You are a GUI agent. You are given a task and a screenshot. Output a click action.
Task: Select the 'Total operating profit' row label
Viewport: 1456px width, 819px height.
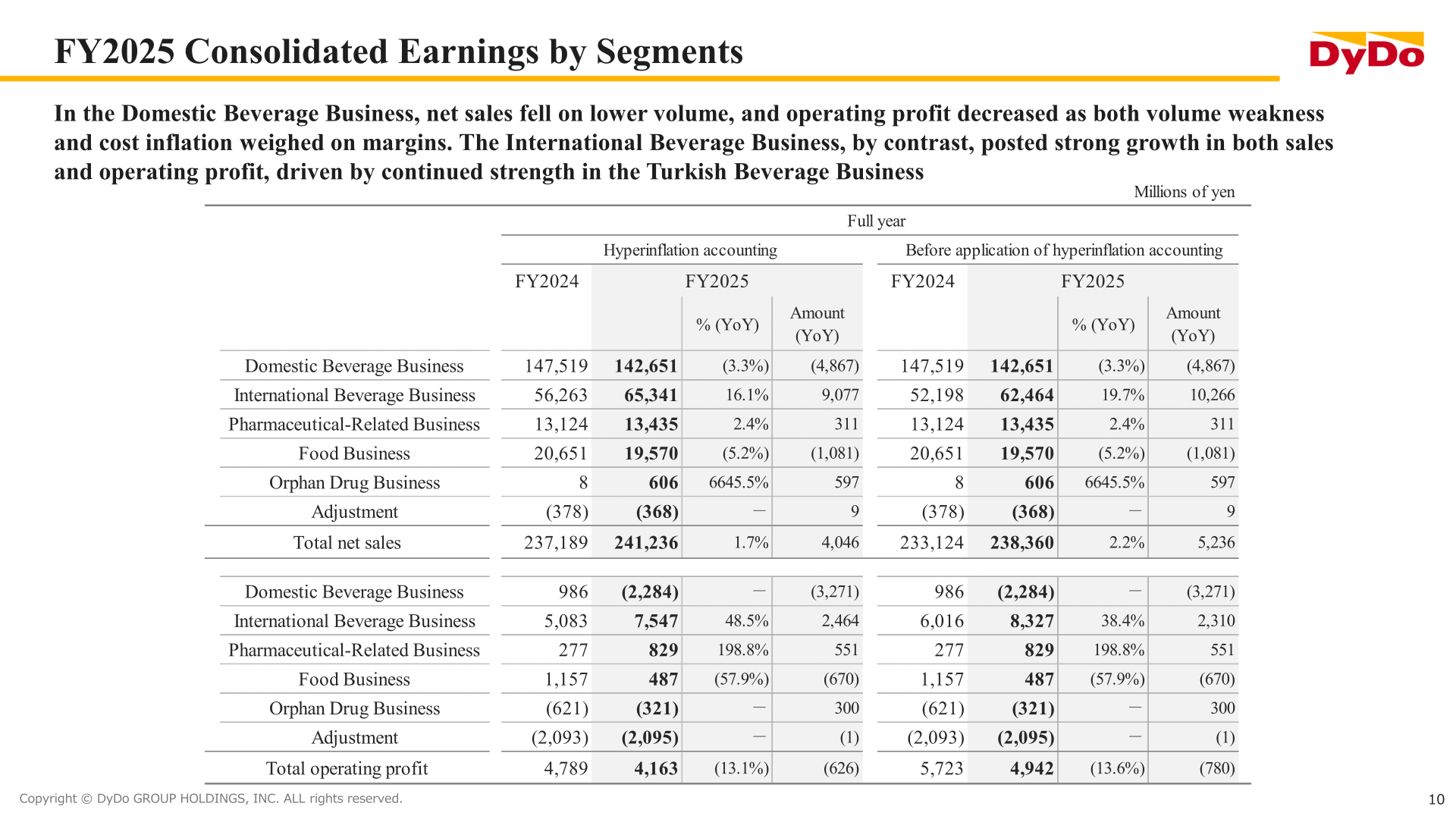[347, 769]
